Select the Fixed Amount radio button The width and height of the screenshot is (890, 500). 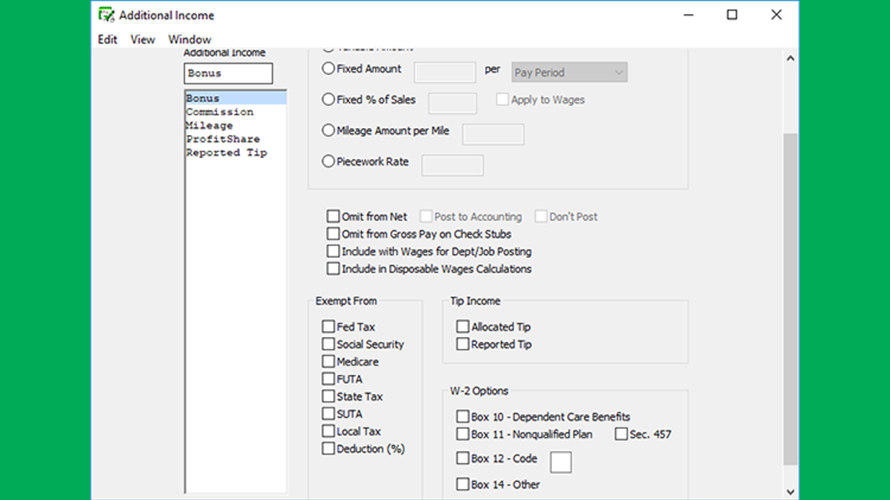point(329,69)
